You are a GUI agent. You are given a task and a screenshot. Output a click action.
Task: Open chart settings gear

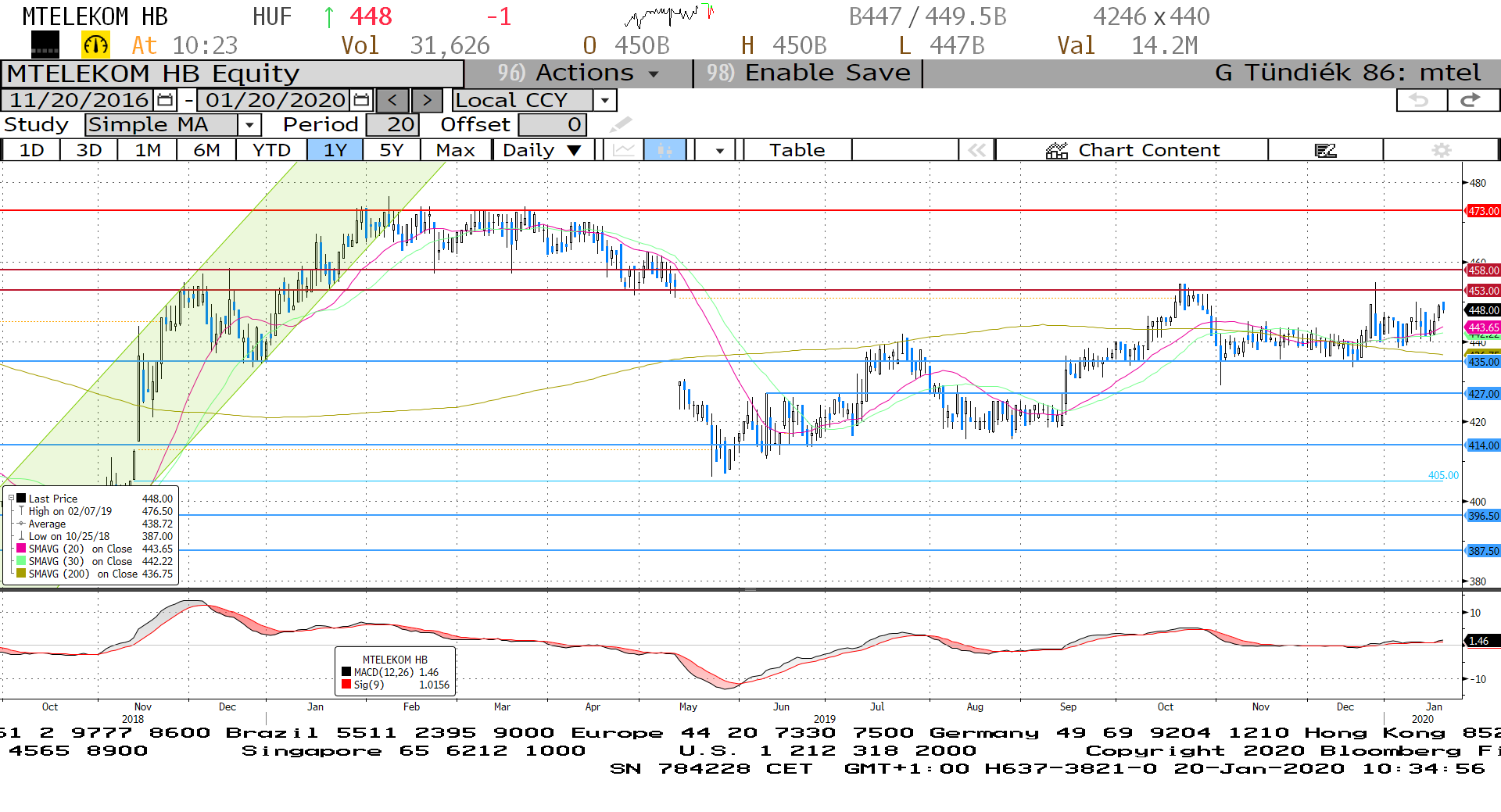pos(1441,150)
